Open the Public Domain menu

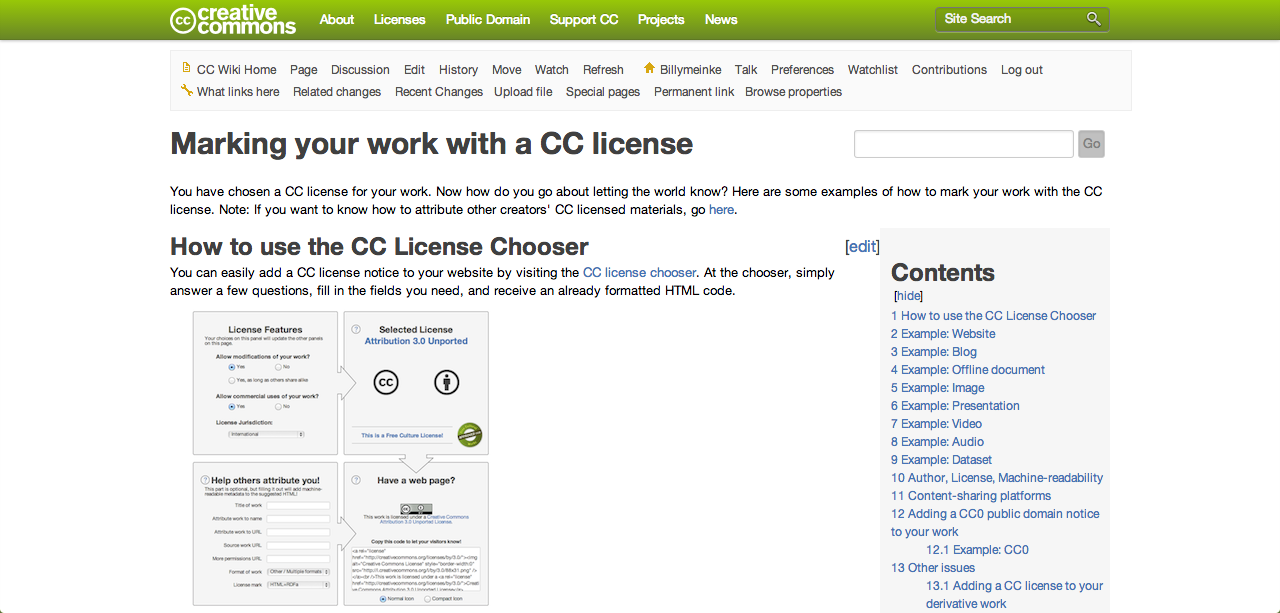pos(488,19)
